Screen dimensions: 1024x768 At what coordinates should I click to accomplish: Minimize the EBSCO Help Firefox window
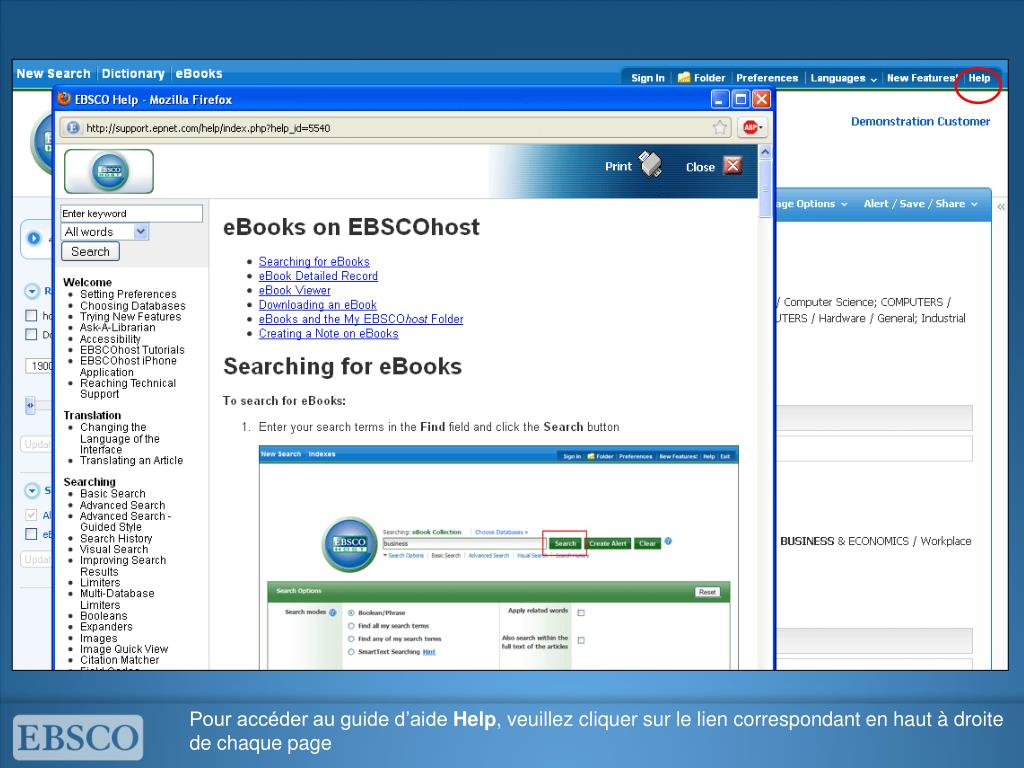point(720,99)
